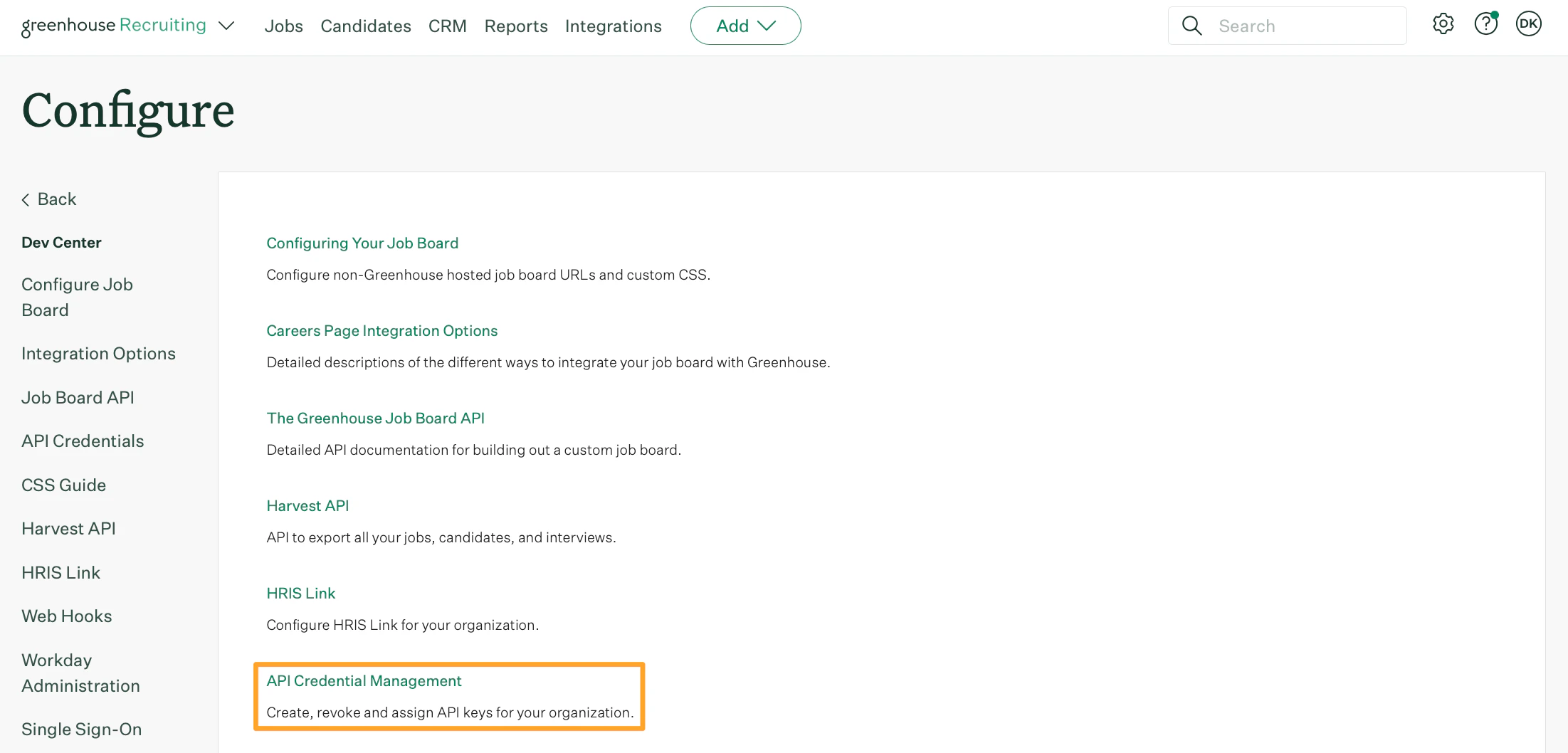Click text "Detailed descriptions of the different ways"
The image size is (1568, 753).
(x=403, y=362)
